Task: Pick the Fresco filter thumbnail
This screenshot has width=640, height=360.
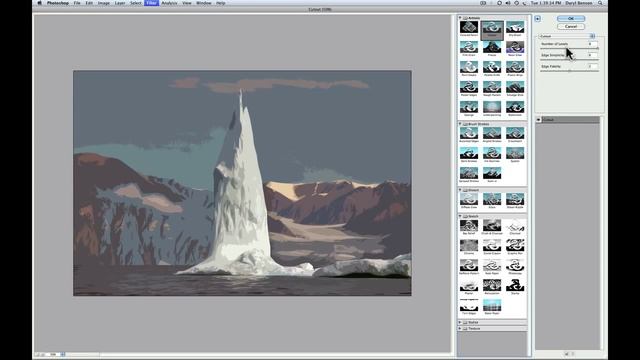Action: tap(492, 47)
